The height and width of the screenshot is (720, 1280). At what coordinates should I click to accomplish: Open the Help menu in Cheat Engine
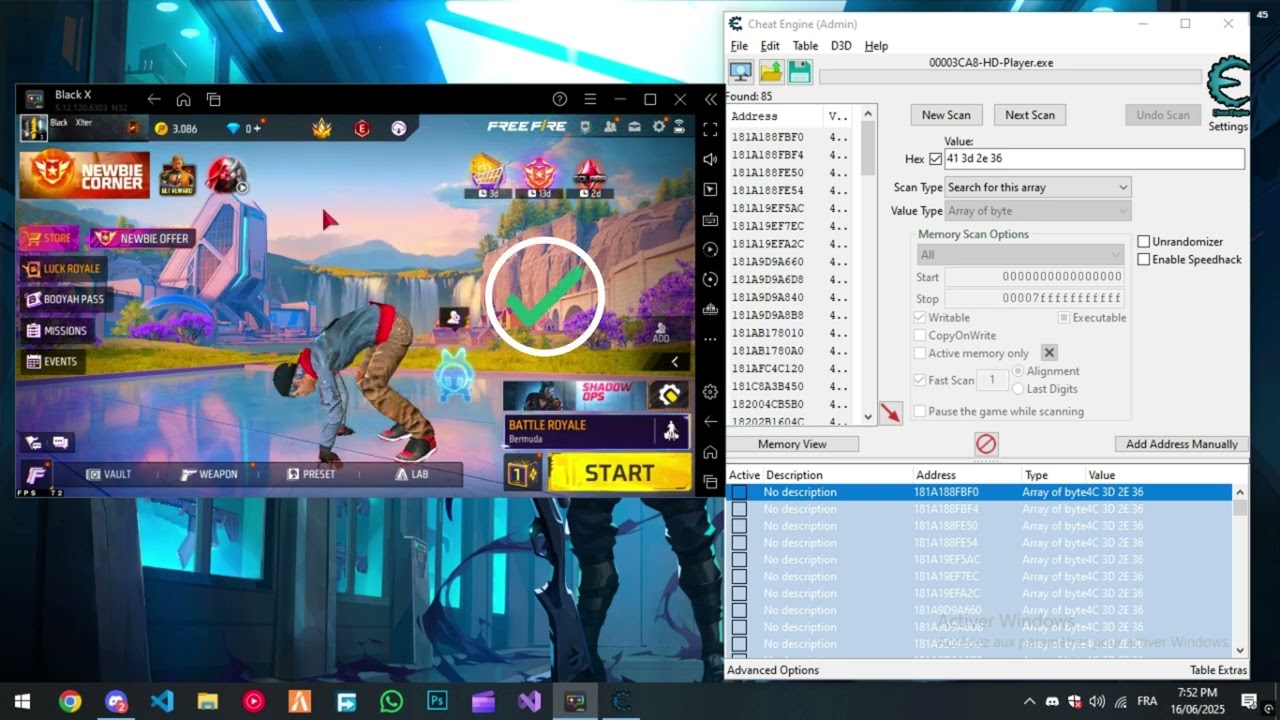coord(876,46)
